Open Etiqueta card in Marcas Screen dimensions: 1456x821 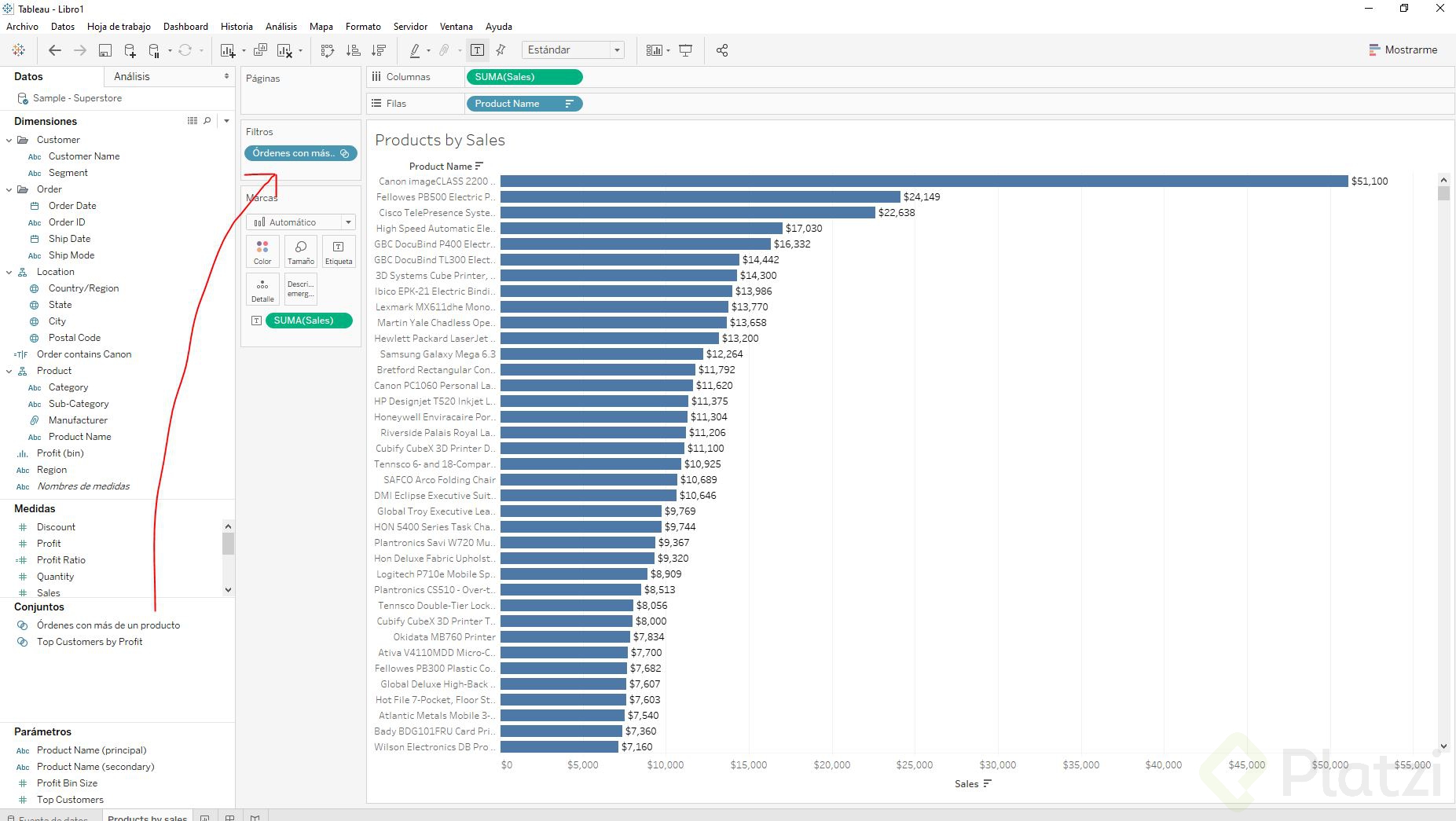click(339, 251)
